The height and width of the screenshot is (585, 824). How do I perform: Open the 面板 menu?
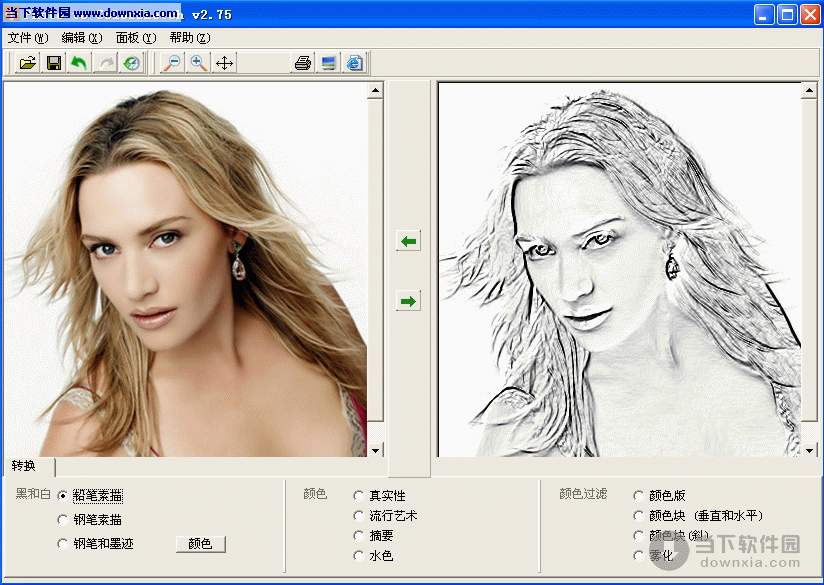tap(136, 38)
